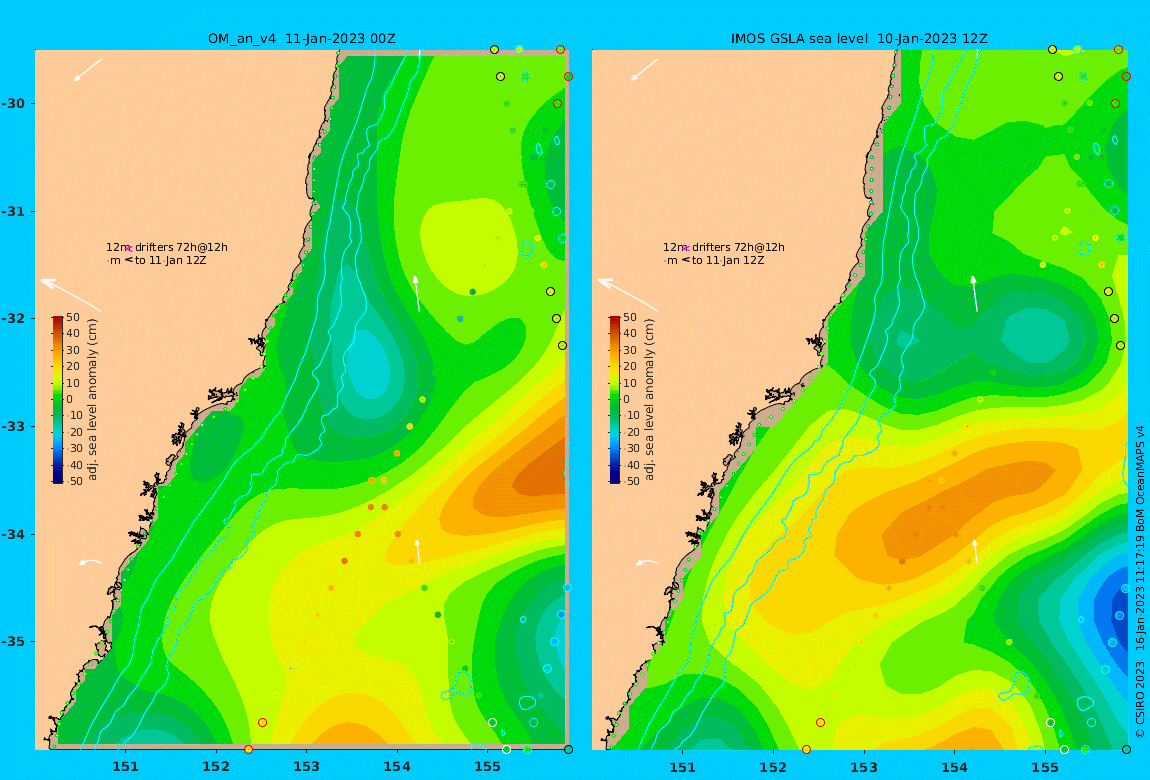Click the IMOS GSLA colorbar's adj. sea level anomaly label
The width and height of the screenshot is (1150, 780).
pyautogui.click(x=650, y=400)
